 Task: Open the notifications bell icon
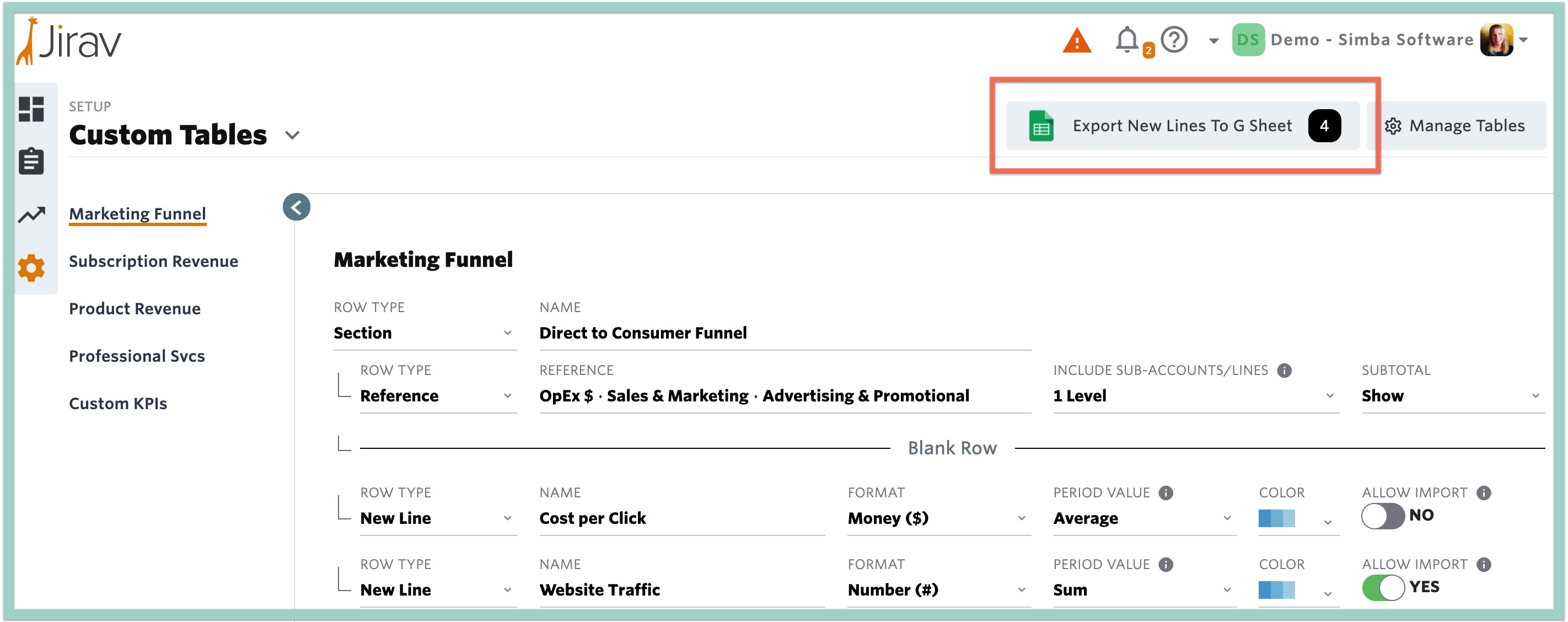(x=1127, y=40)
